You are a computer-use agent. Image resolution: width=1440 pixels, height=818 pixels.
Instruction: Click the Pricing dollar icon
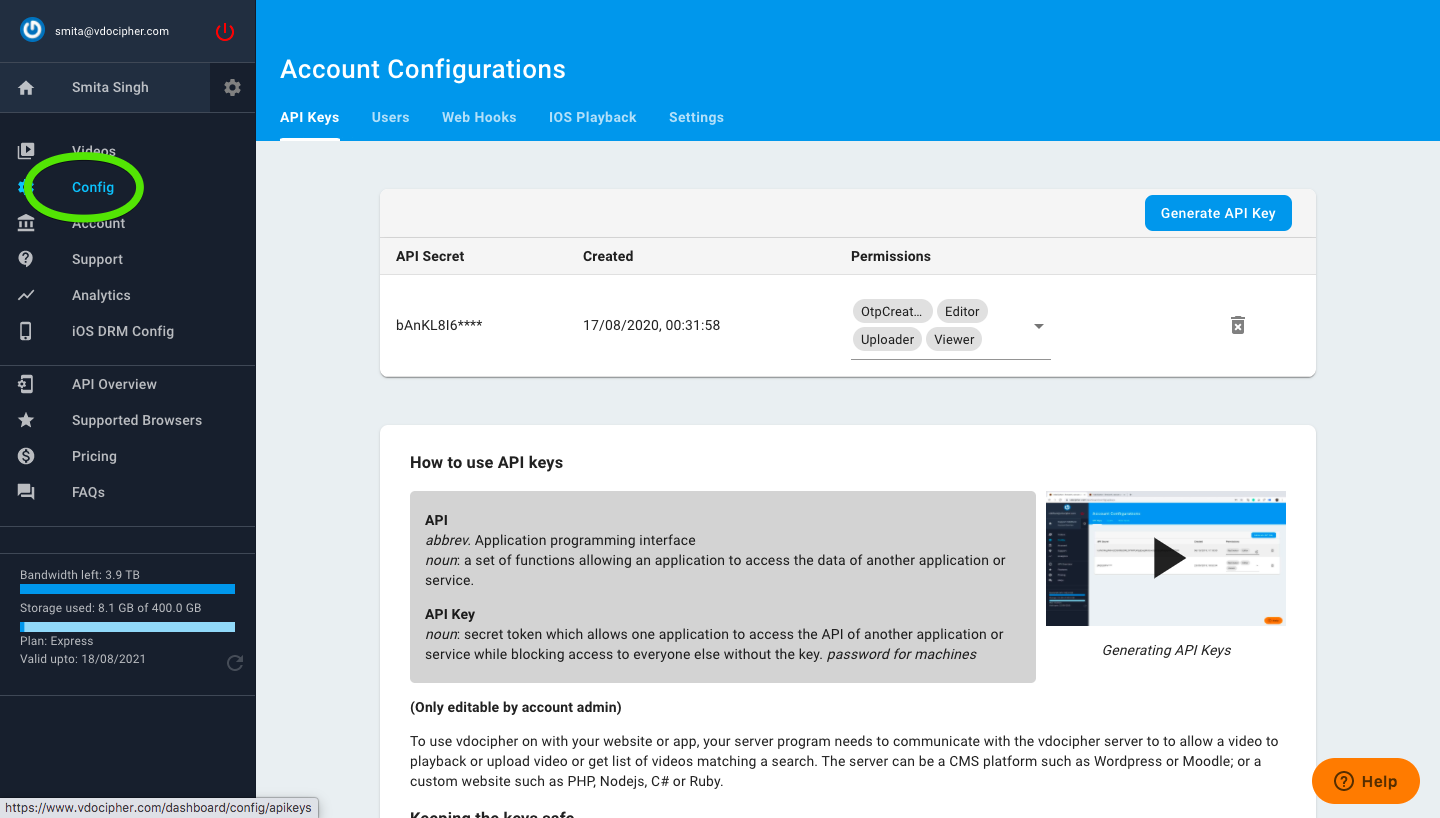tap(26, 456)
